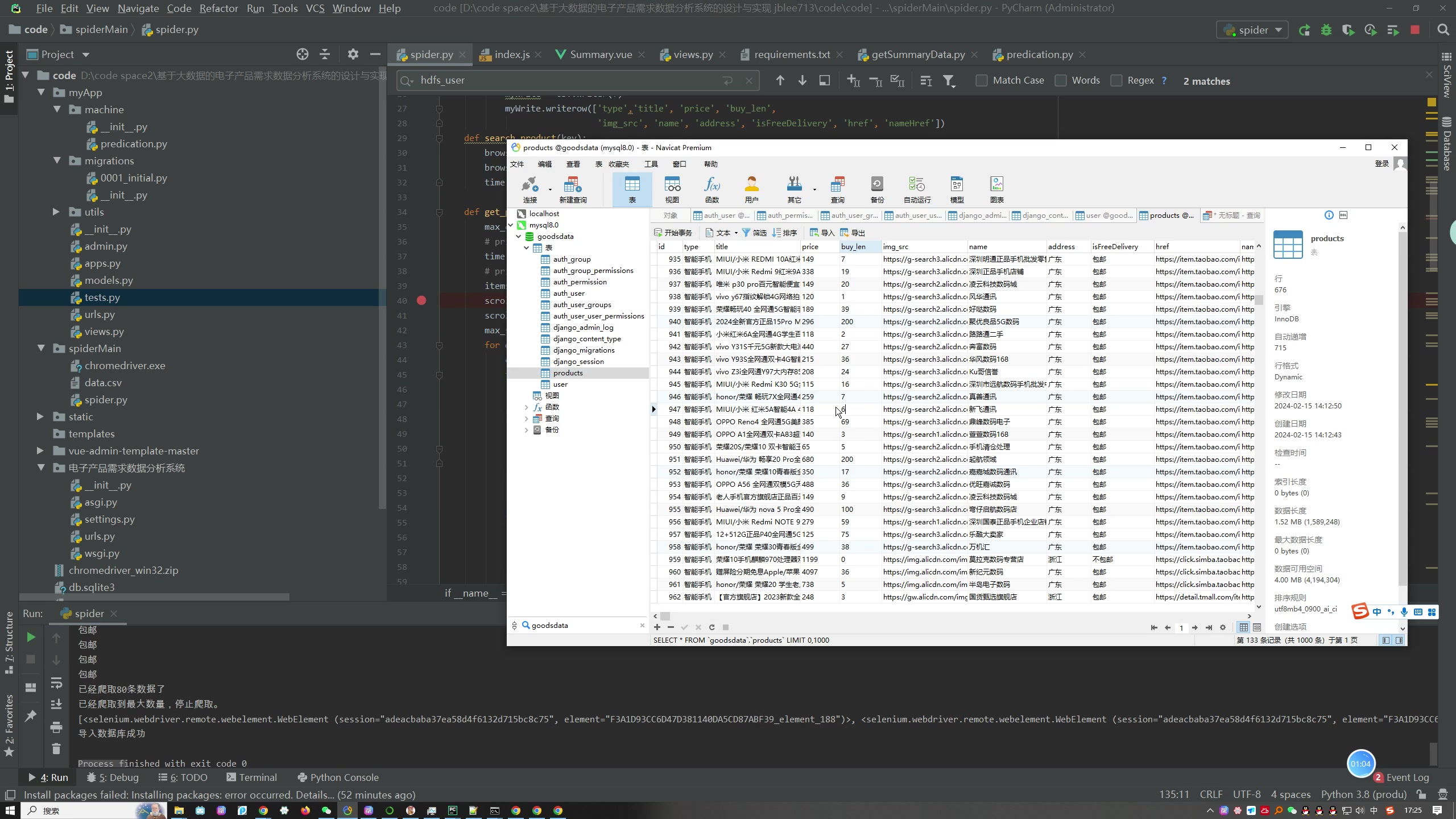Click the red Stop icon in PyCharm toolbar
1456x819 pixels.
pyautogui.click(x=1415, y=30)
